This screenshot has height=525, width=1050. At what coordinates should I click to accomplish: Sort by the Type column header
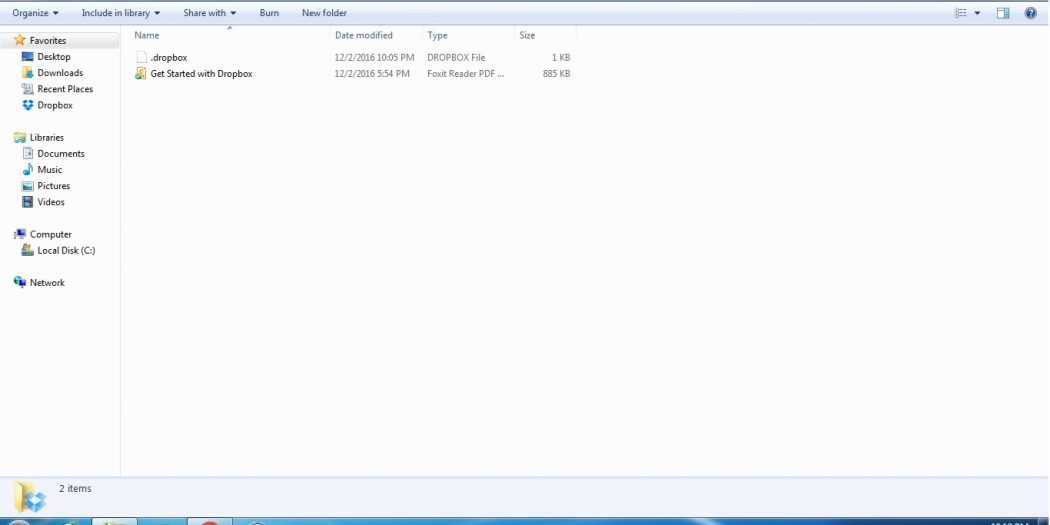point(437,35)
